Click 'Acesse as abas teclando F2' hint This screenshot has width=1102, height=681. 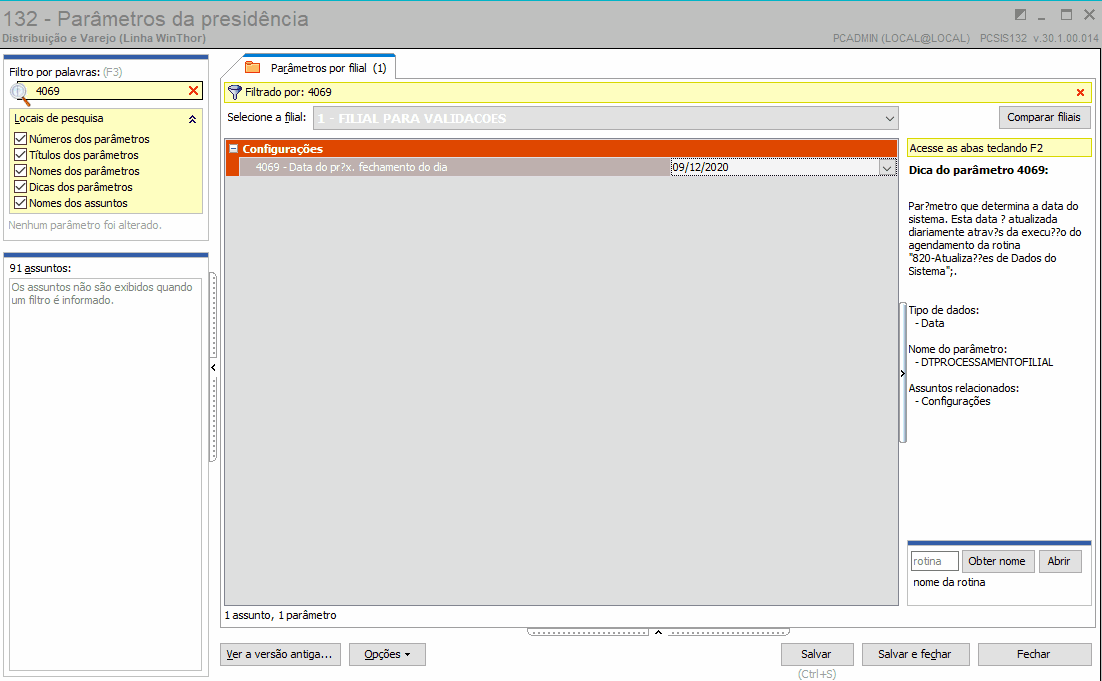click(x=999, y=148)
